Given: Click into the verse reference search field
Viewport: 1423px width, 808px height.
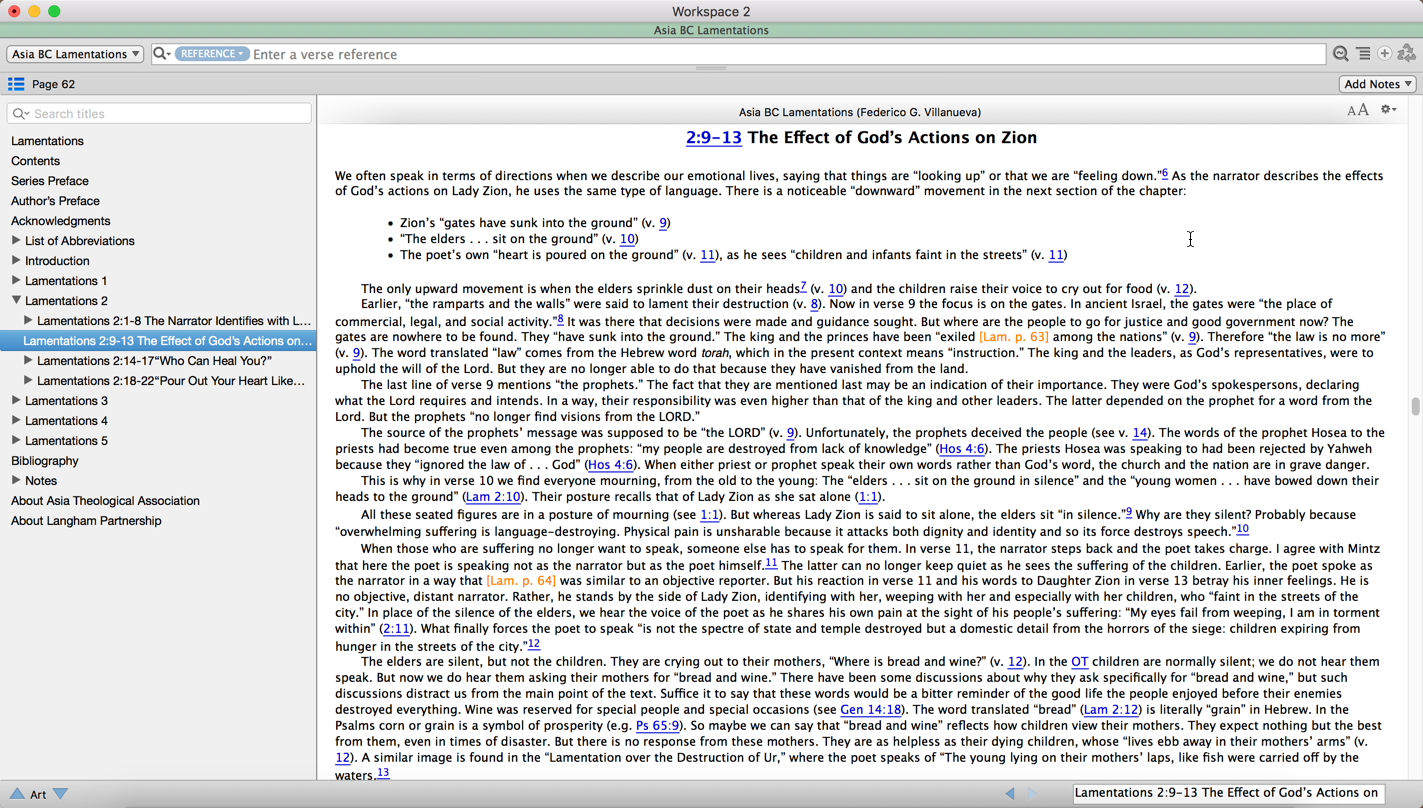Looking at the screenshot, I should tap(788, 54).
